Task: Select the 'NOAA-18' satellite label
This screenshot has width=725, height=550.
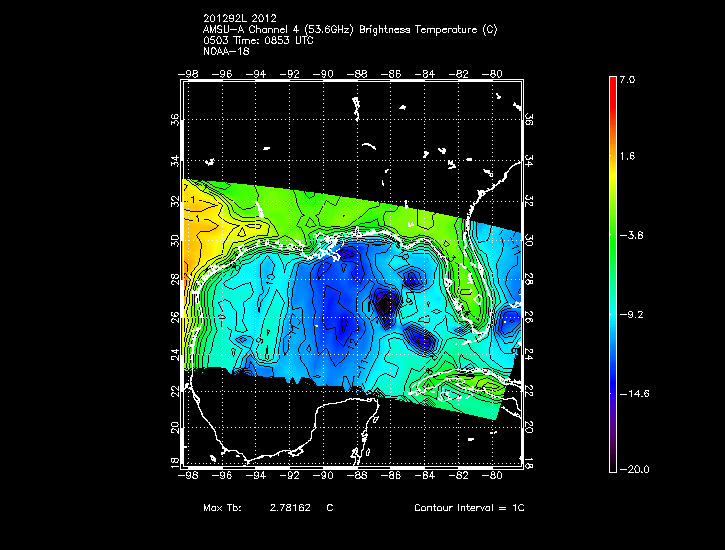Action: pos(226,51)
